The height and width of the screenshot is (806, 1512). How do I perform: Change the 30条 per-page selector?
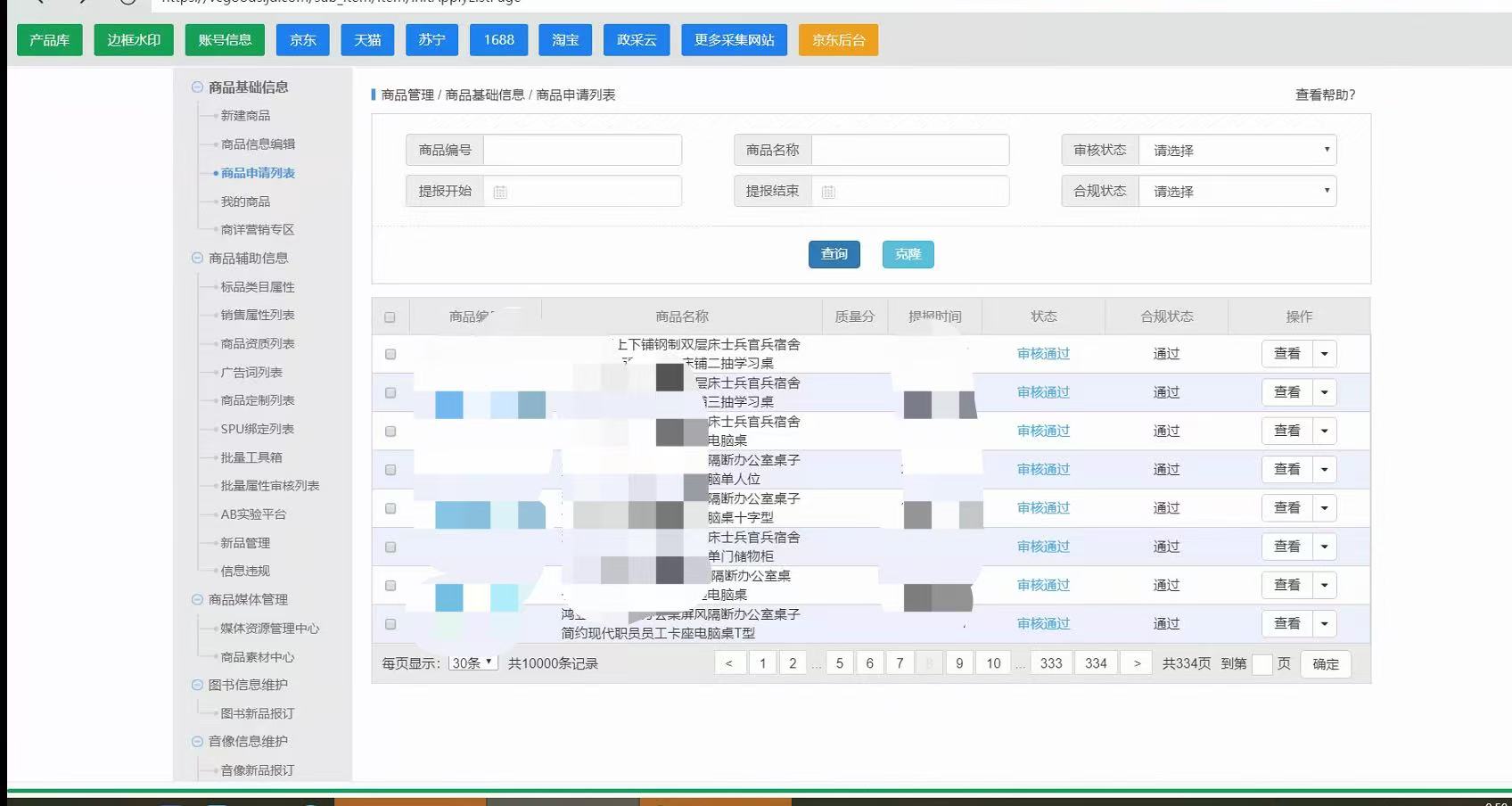click(x=473, y=663)
